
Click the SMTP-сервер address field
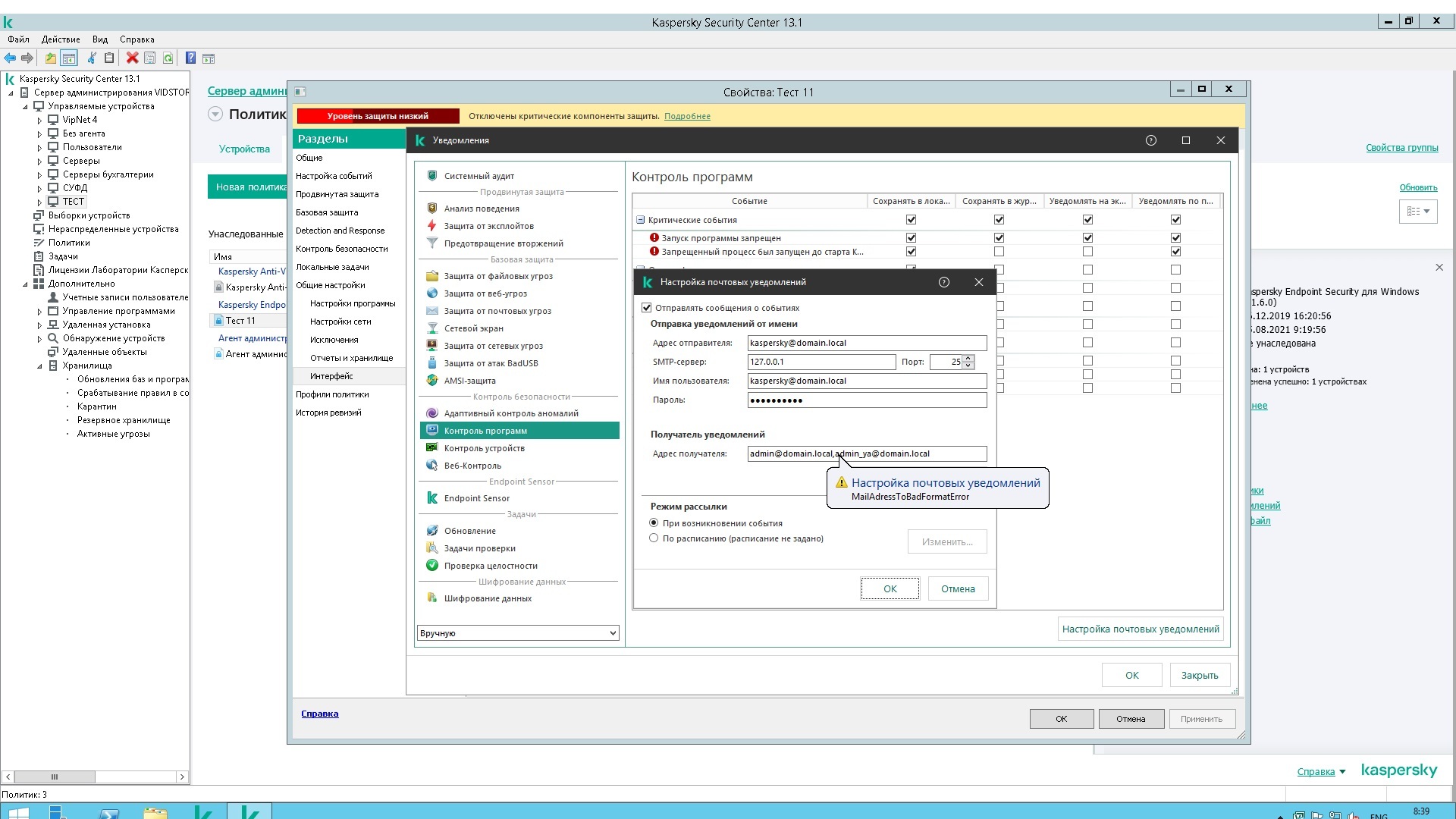click(x=821, y=362)
